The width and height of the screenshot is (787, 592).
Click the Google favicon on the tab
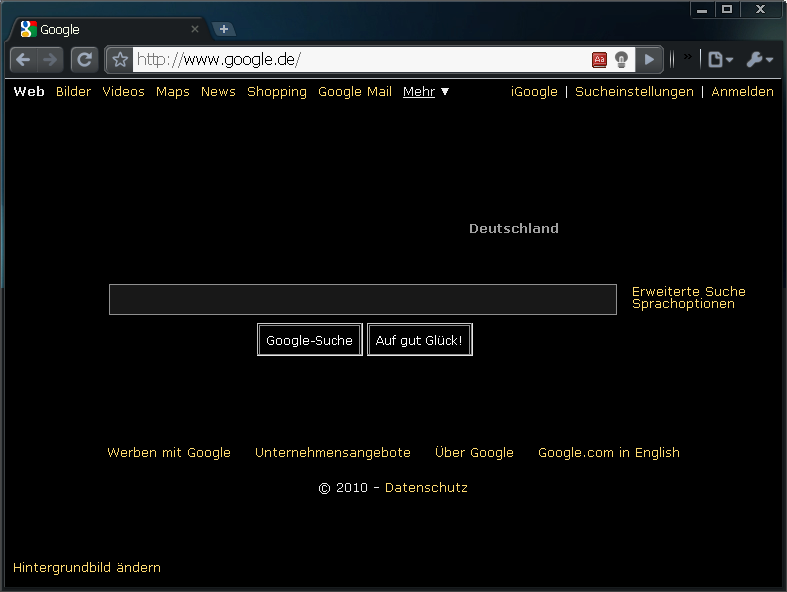tap(29, 29)
